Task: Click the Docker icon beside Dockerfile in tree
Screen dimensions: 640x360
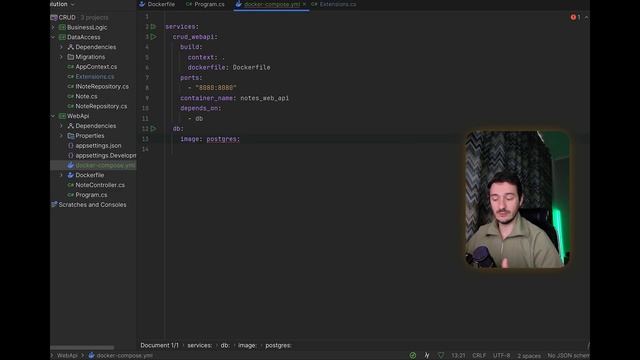Action: coord(71,175)
